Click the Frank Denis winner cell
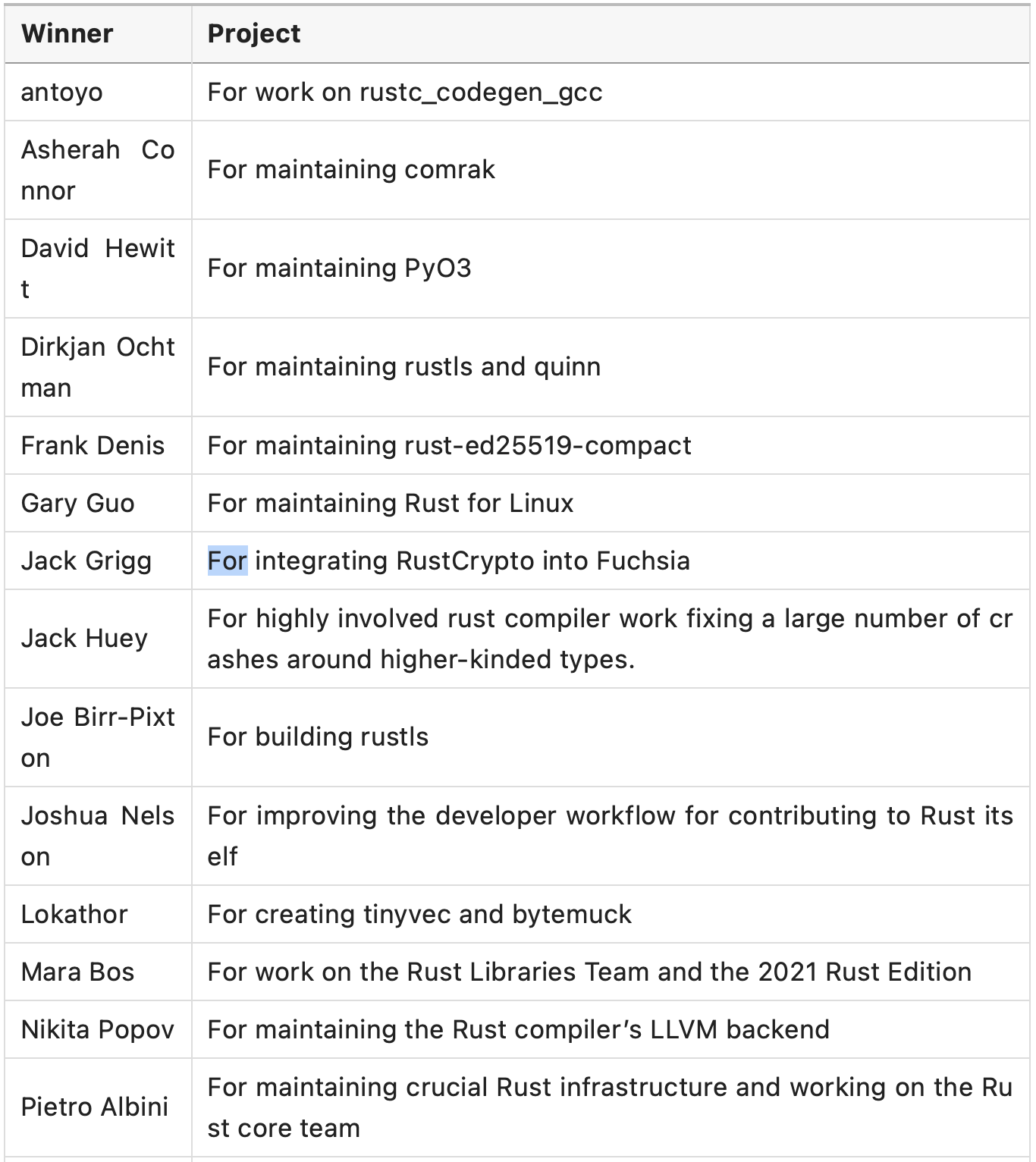 (x=93, y=446)
